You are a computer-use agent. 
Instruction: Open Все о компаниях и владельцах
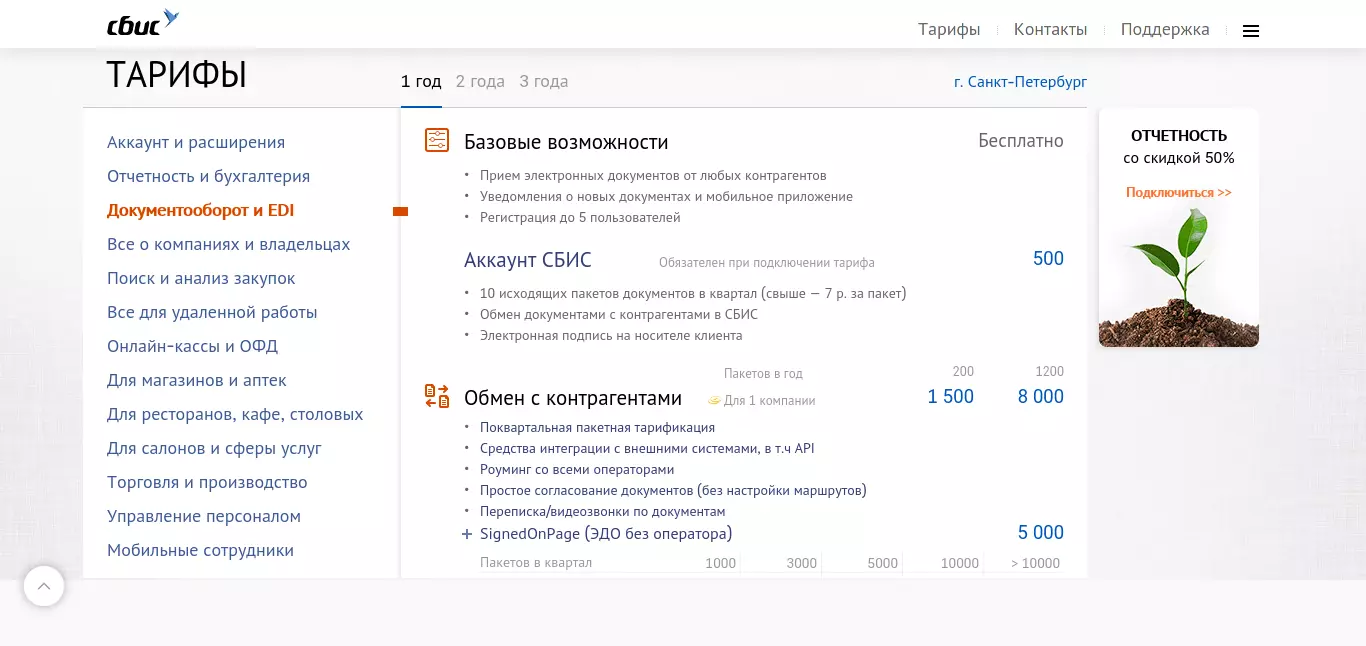pos(228,244)
